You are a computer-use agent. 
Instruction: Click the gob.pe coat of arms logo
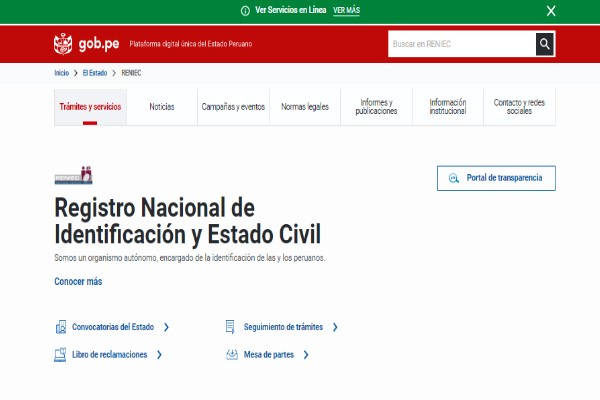pyautogui.click(x=63, y=44)
